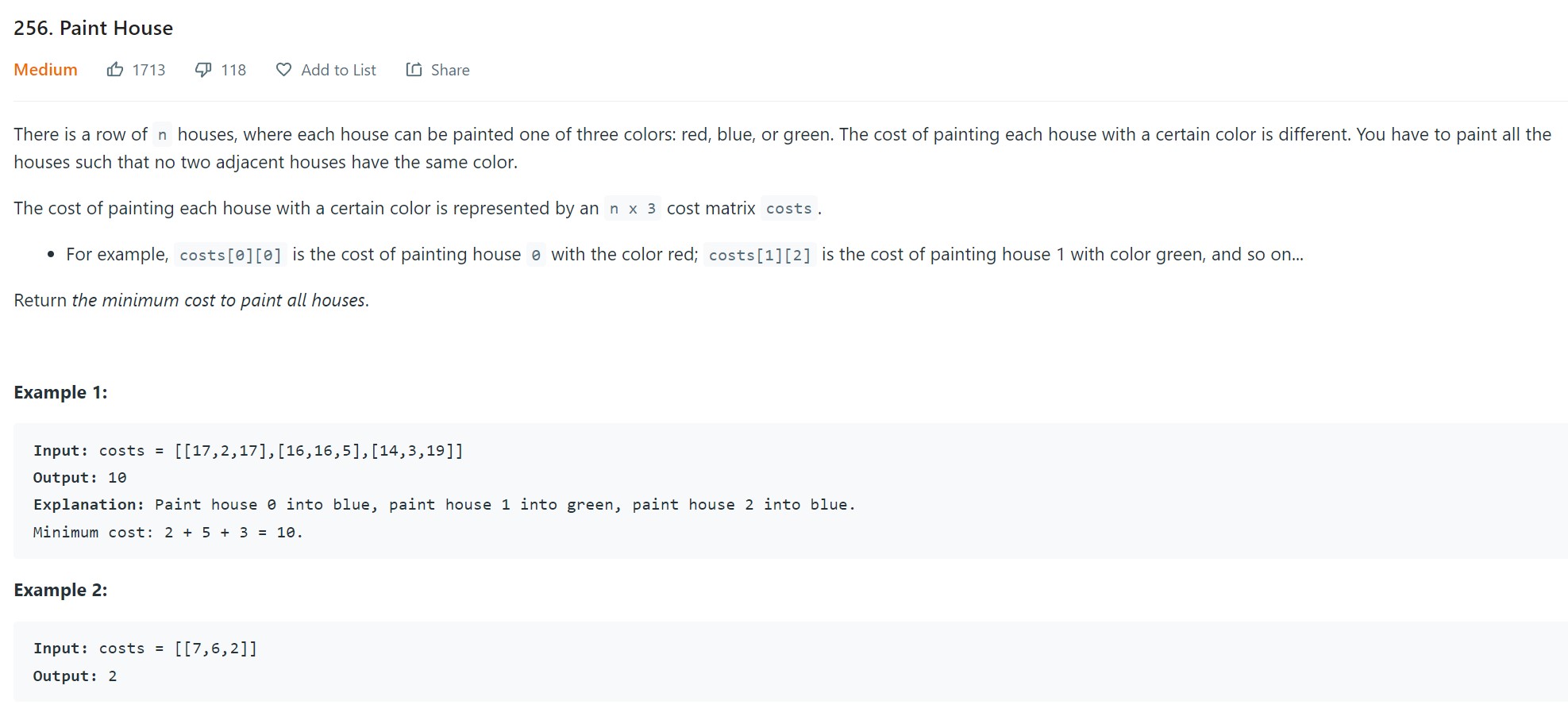Click the "Minimum cost: 2 + 5 + 3" line
This screenshot has width=1568, height=720.
tap(168, 533)
